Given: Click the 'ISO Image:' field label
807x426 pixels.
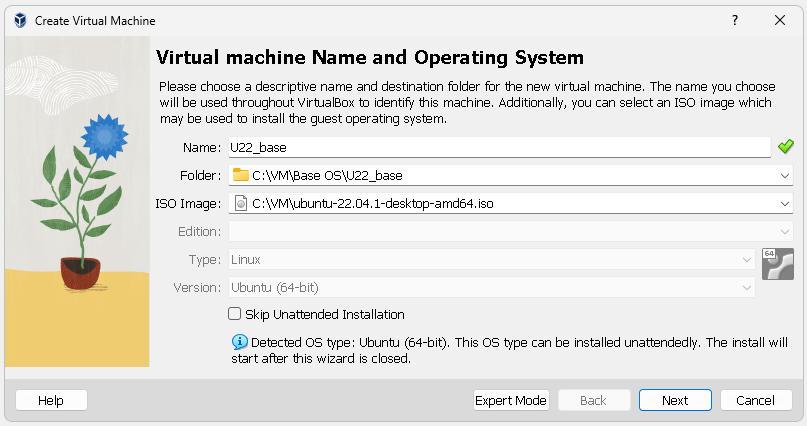Looking at the screenshot, I should tap(188, 204).
